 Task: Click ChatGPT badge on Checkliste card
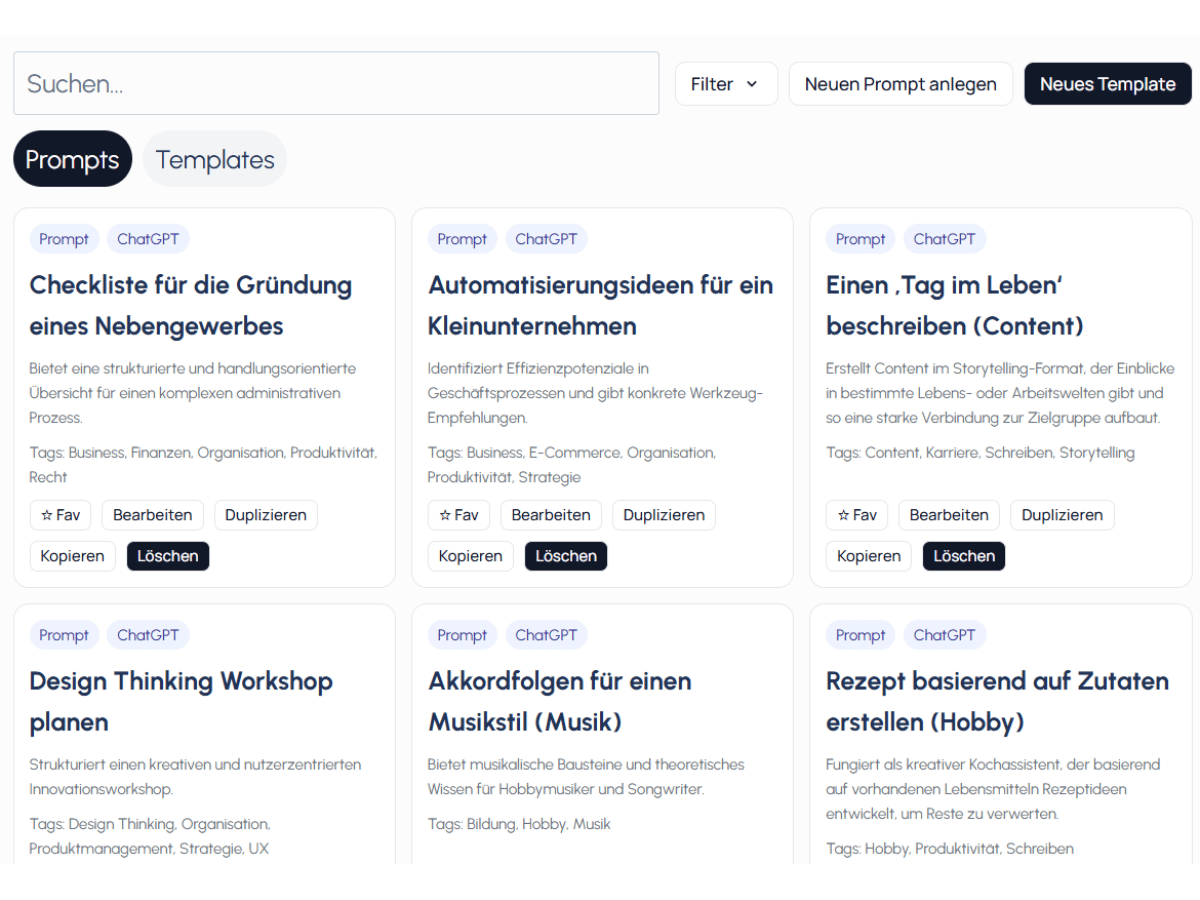pyautogui.click(x=148, y=239)
